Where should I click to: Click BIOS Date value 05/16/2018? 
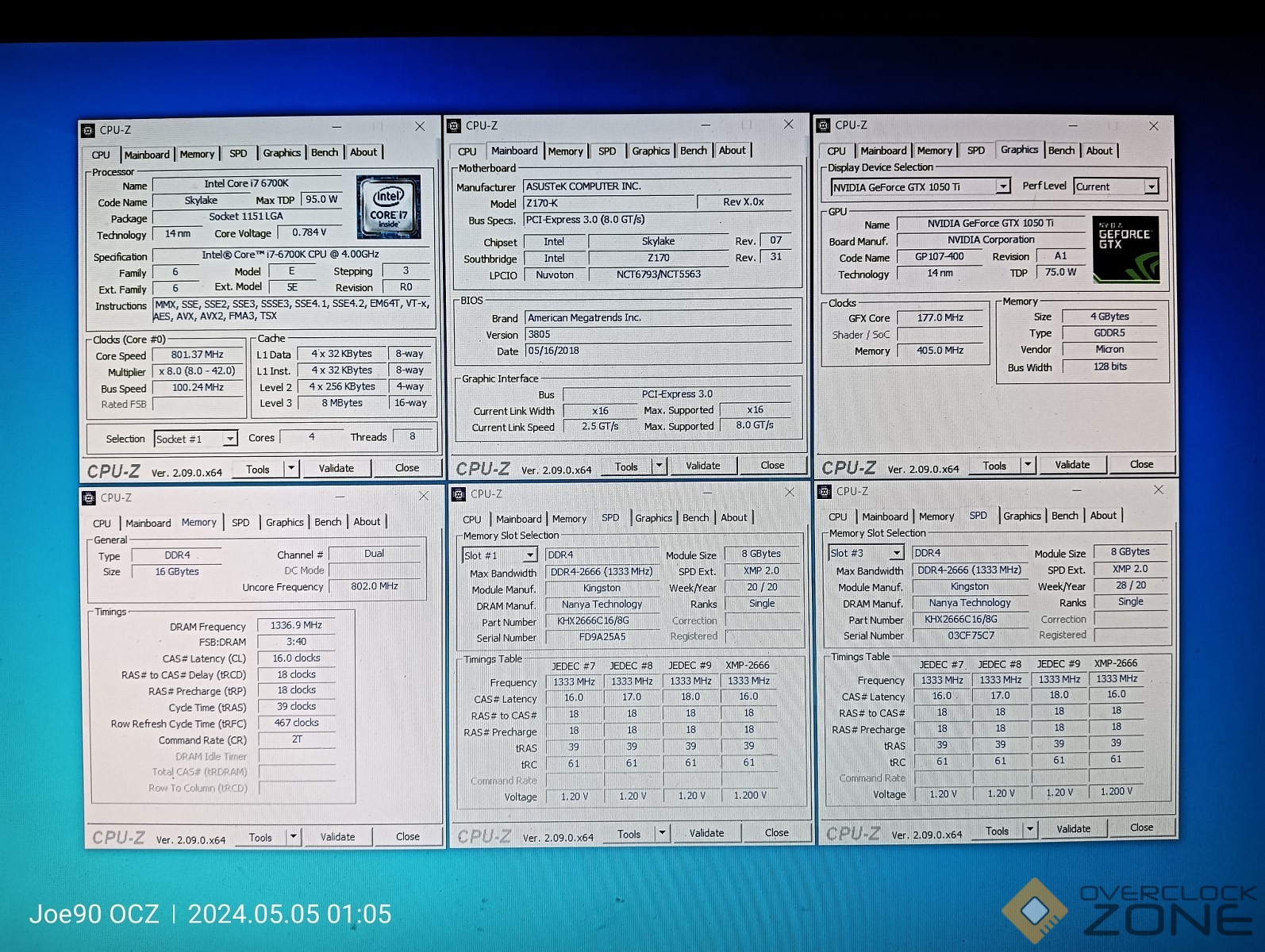pyautogui.click(x=657, y=351)
